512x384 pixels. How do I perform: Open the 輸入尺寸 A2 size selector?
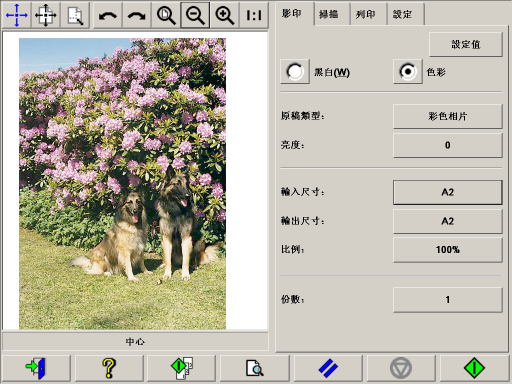pos(448,192)
